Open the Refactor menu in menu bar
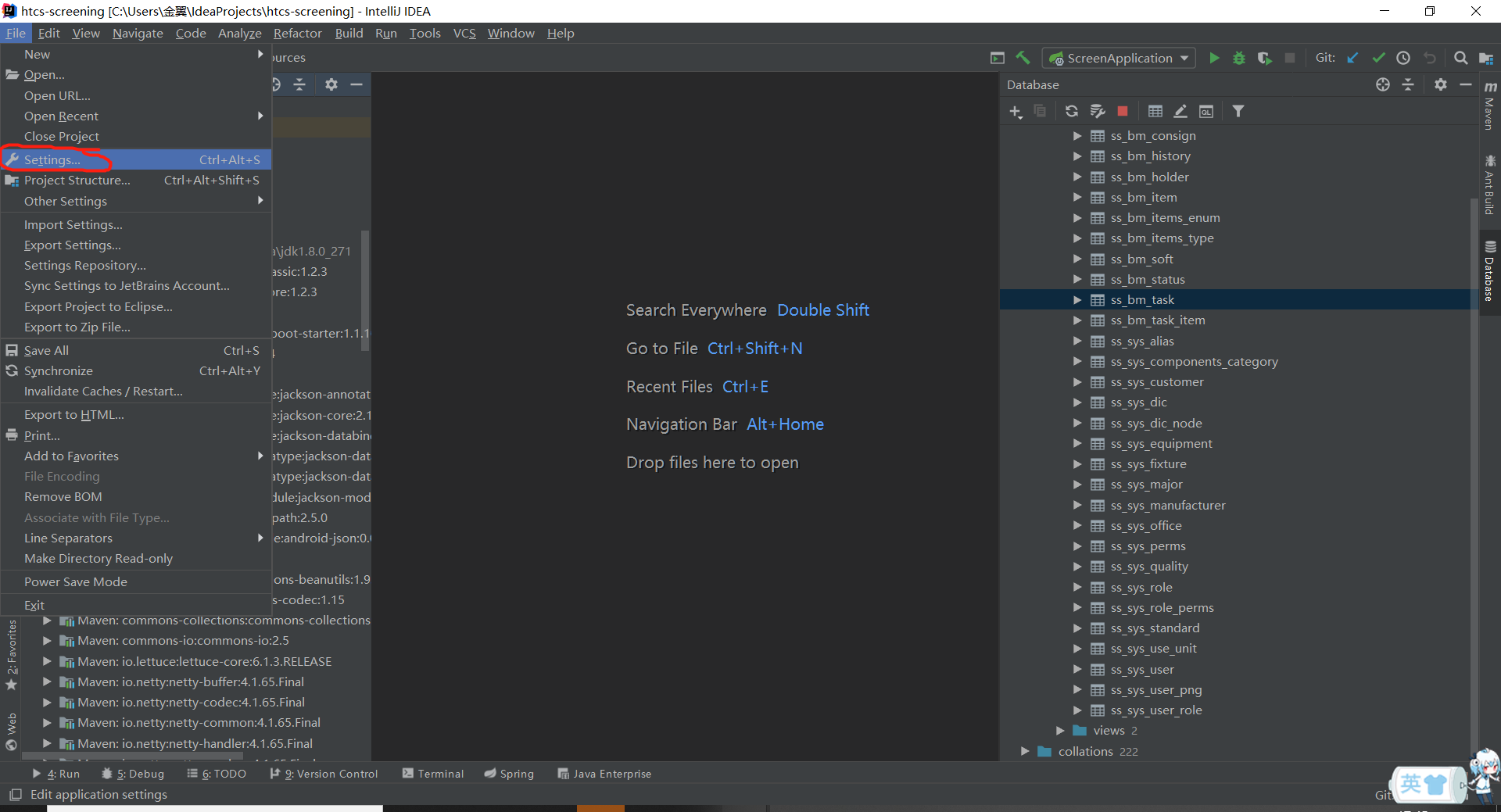Screen dimensions: 1501x812 [x=297, y=33]
